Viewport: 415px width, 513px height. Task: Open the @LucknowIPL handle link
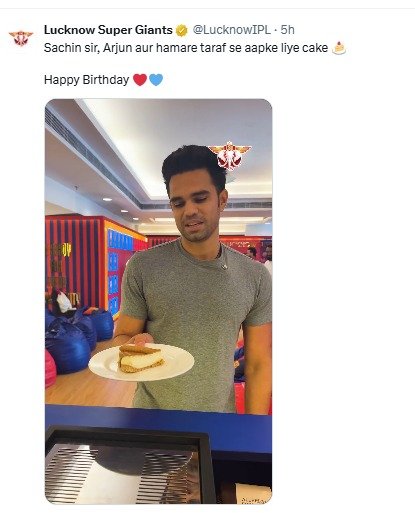tap(232, 30)
